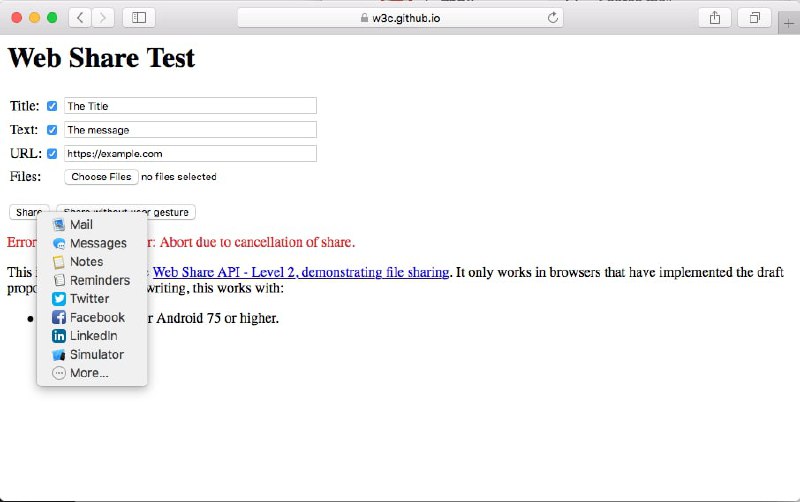Open Web Share API Level 2 link
Viewport: 800px width, 502px height.
click(x=301, y=272)
